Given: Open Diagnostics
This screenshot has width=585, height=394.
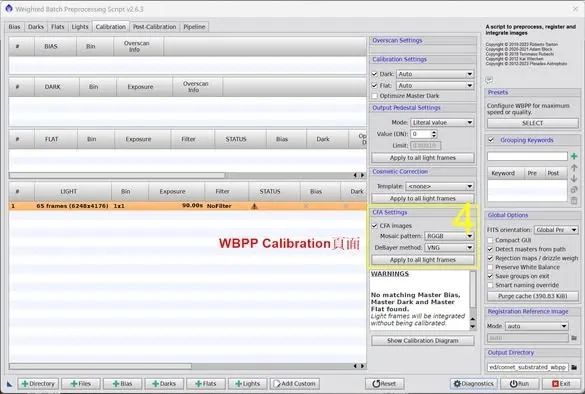Looking at the screenshot, I should [474, 384].
